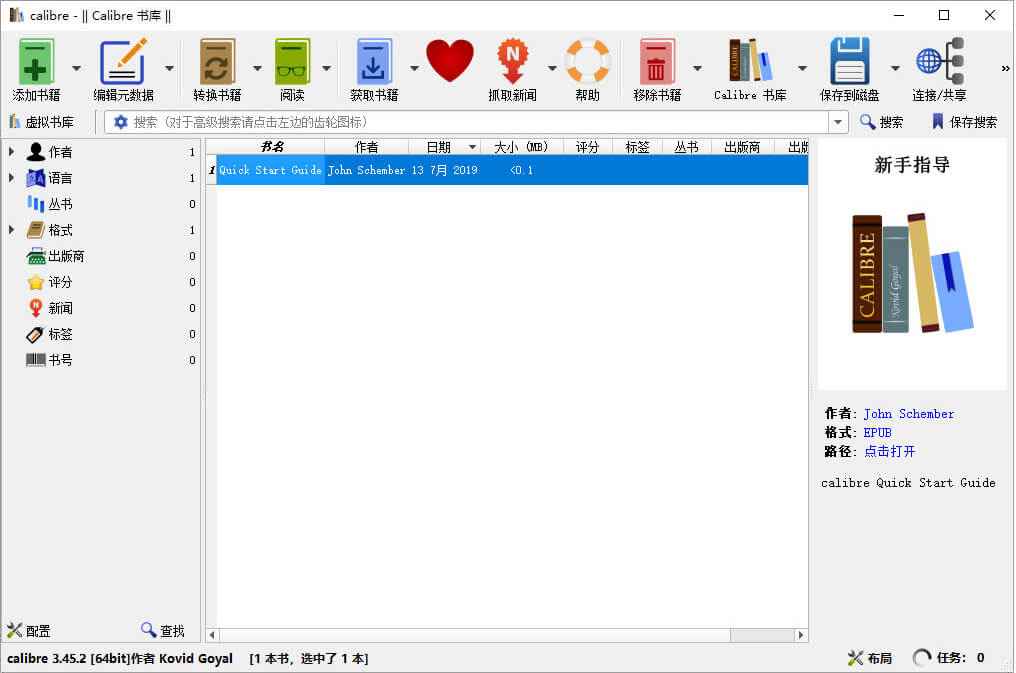Expand the 格式 (Formats) category
Screen dimensions: 1016x673
pyautogui.click(x=10, y=230)
